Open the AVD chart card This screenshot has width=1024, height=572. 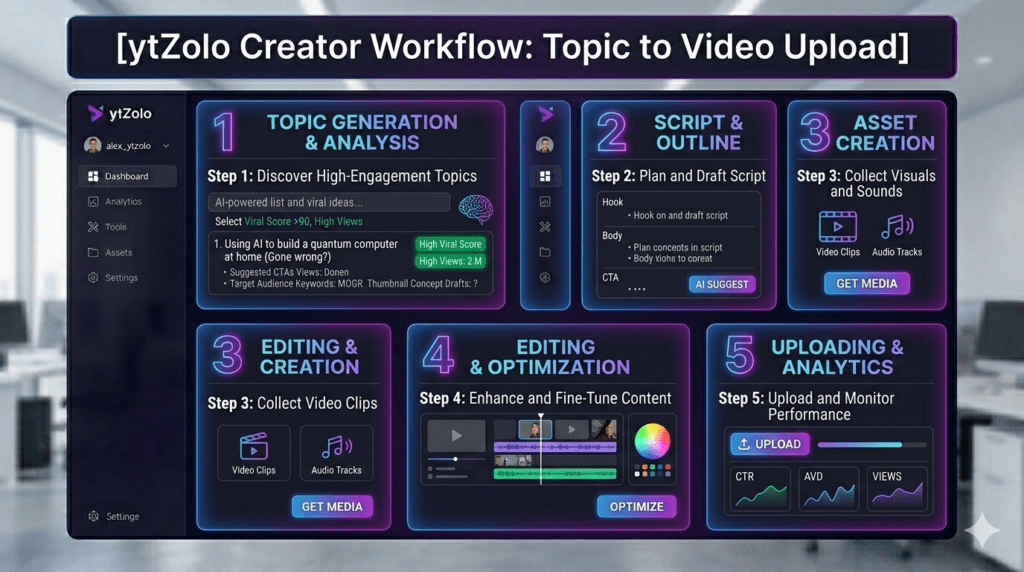[829, 490]
